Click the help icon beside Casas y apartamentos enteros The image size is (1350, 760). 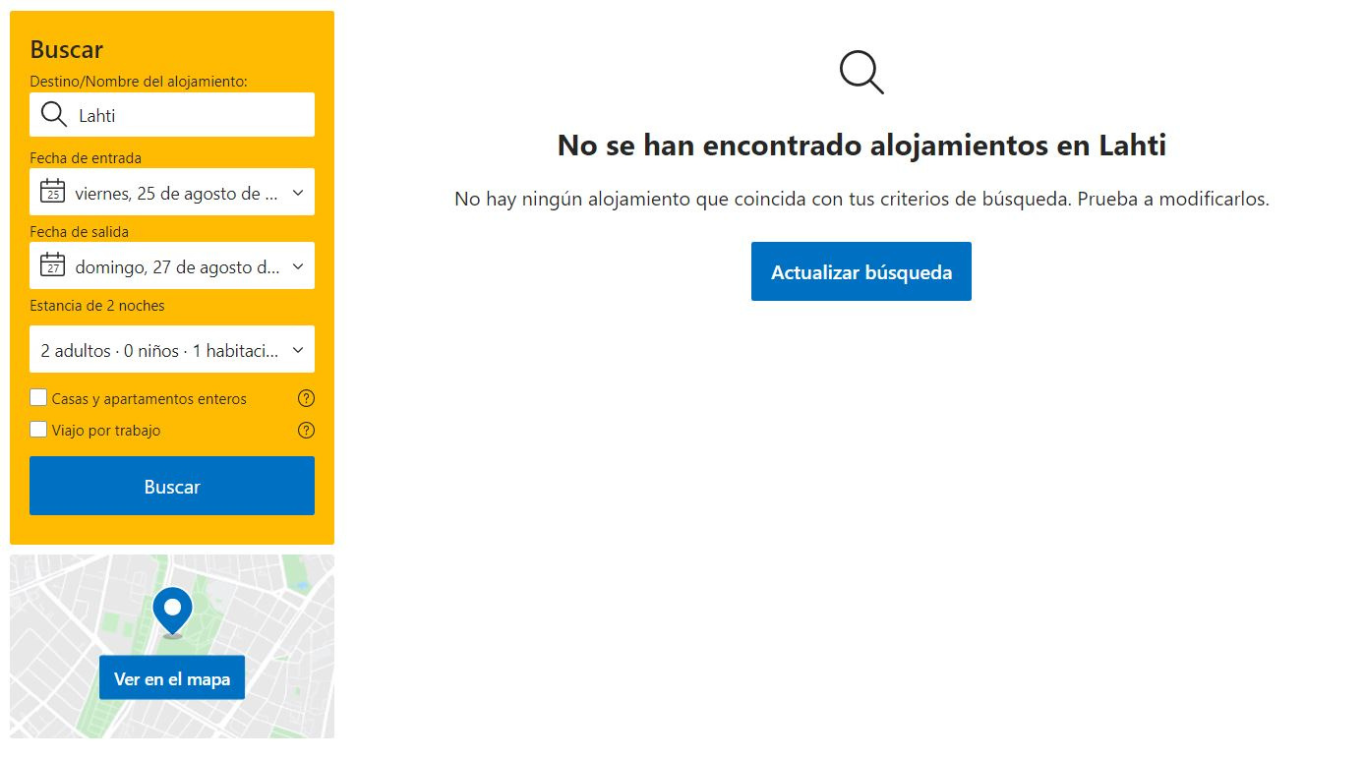click(306, 398)
